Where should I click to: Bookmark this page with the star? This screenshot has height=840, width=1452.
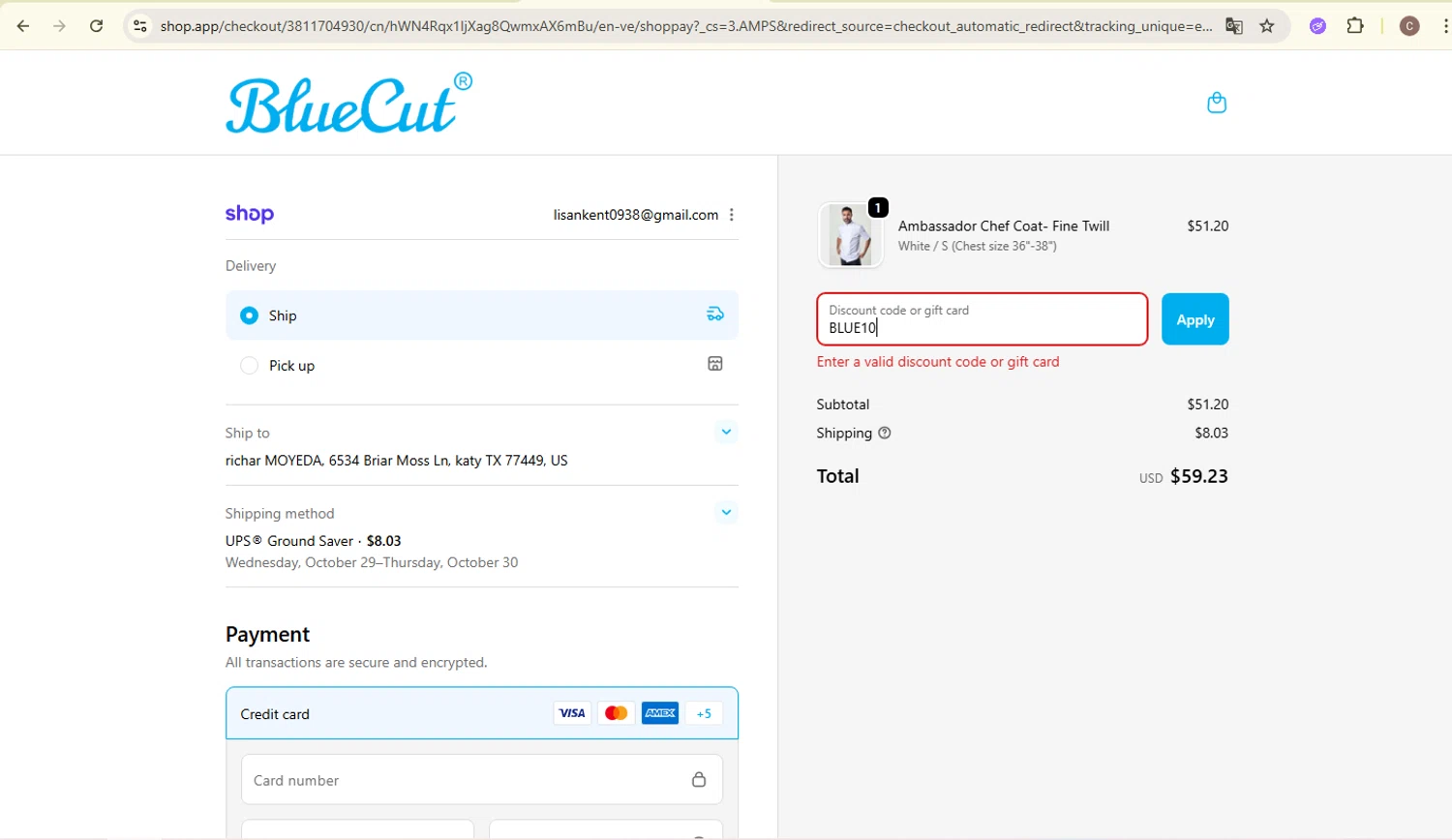pyautogui.click(x=1267, y=26)
